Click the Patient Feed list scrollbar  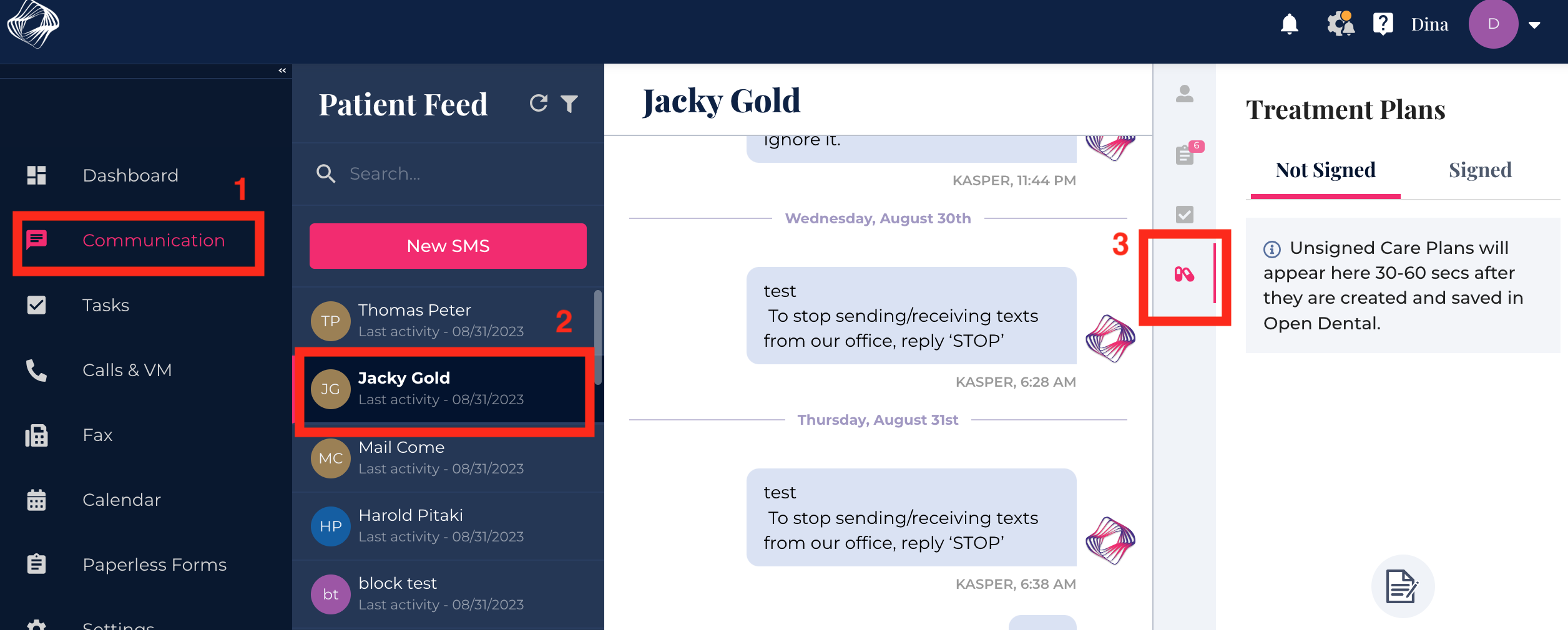point(598,337)
